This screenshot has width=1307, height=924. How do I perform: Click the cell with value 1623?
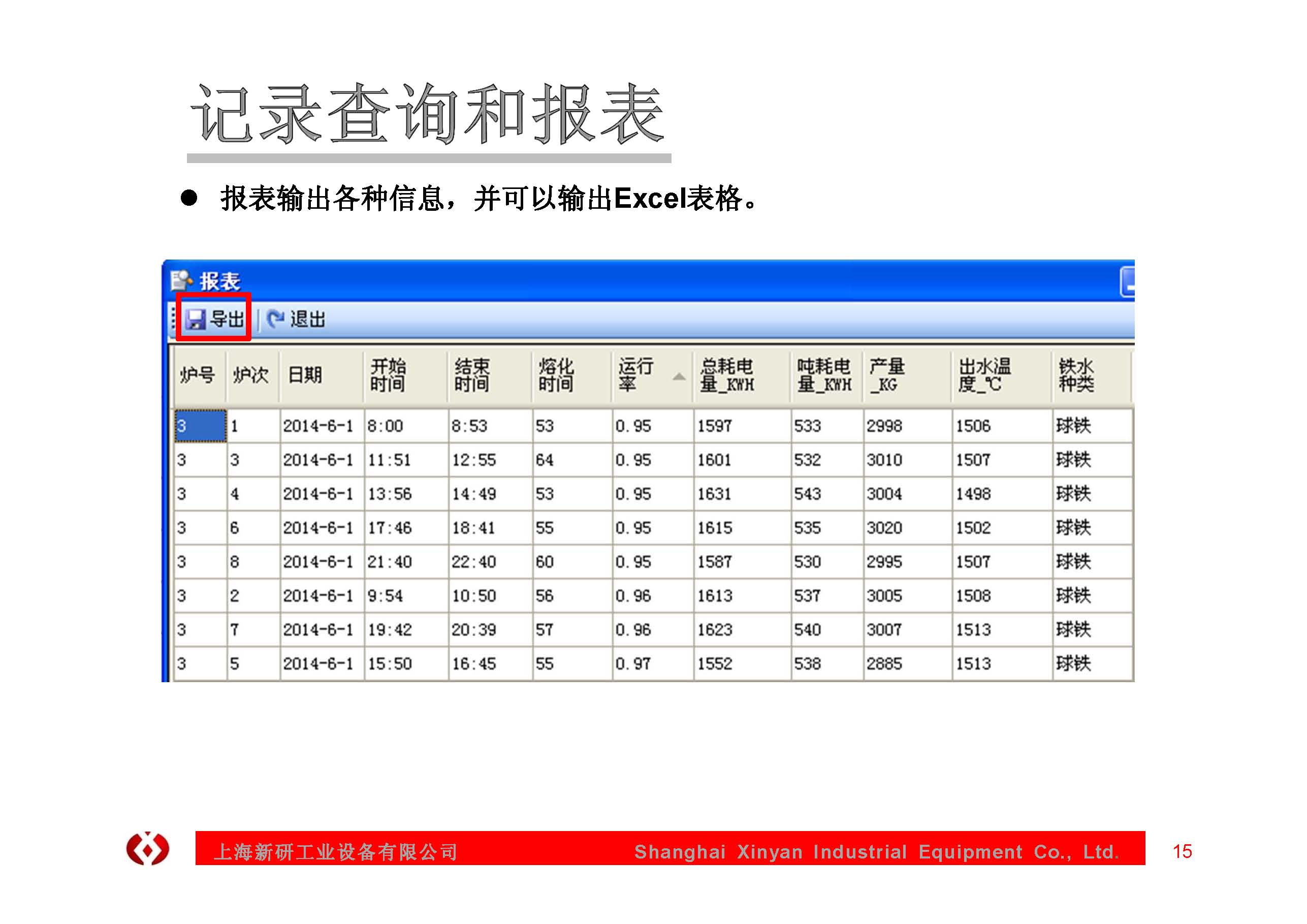tap(742, 630)
